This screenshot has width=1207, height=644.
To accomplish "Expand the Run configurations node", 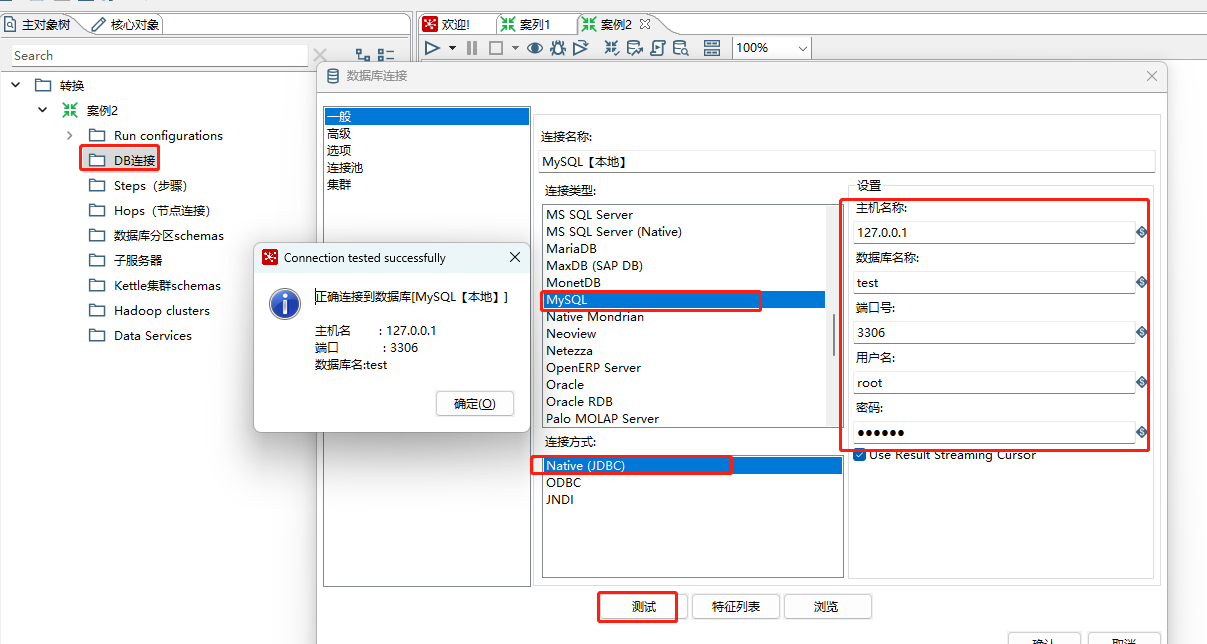I will point(69,135).
